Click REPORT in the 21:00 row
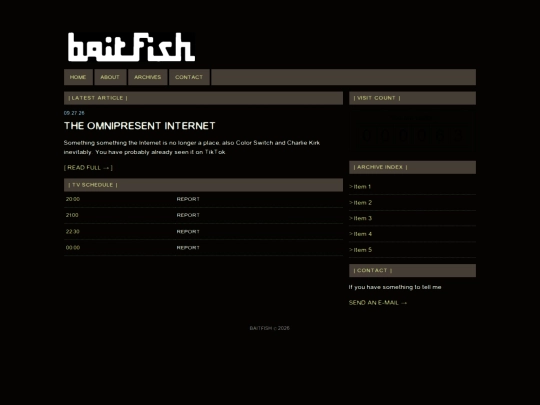The width and height of the screenshot is (540, 405). (188, 215)
